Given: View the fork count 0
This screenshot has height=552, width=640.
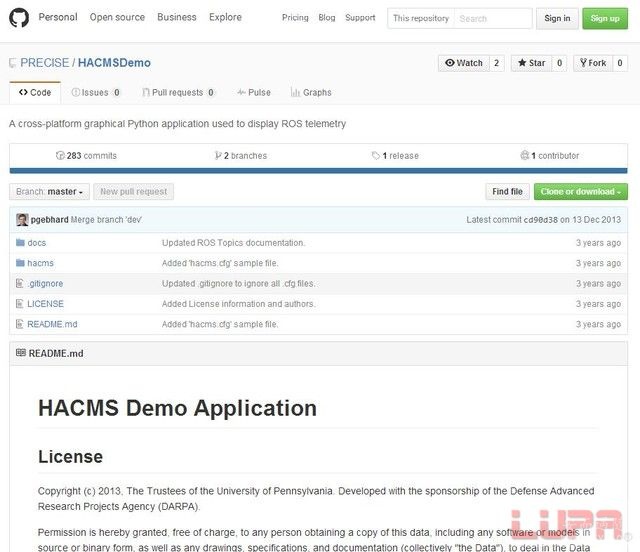Looking at the screenshot, I should click(x=620, y=63).
